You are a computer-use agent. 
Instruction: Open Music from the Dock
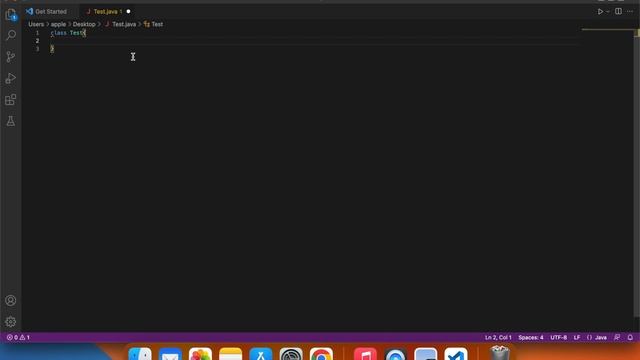[x=365, y=353]
